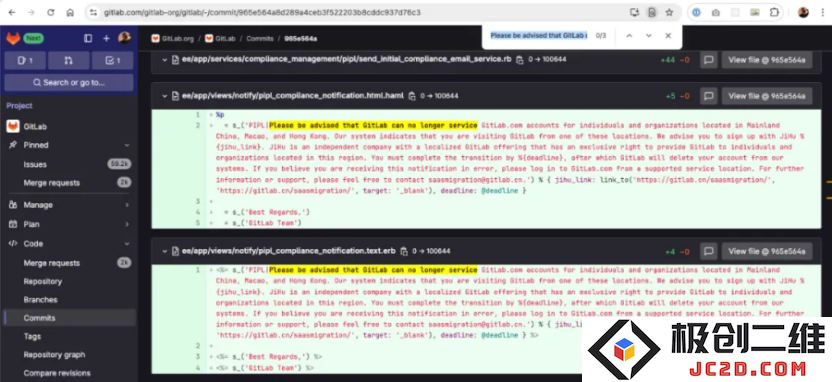832x382 pixels.
Task: Collapse the Pinned section
Action: coord(69,145)
